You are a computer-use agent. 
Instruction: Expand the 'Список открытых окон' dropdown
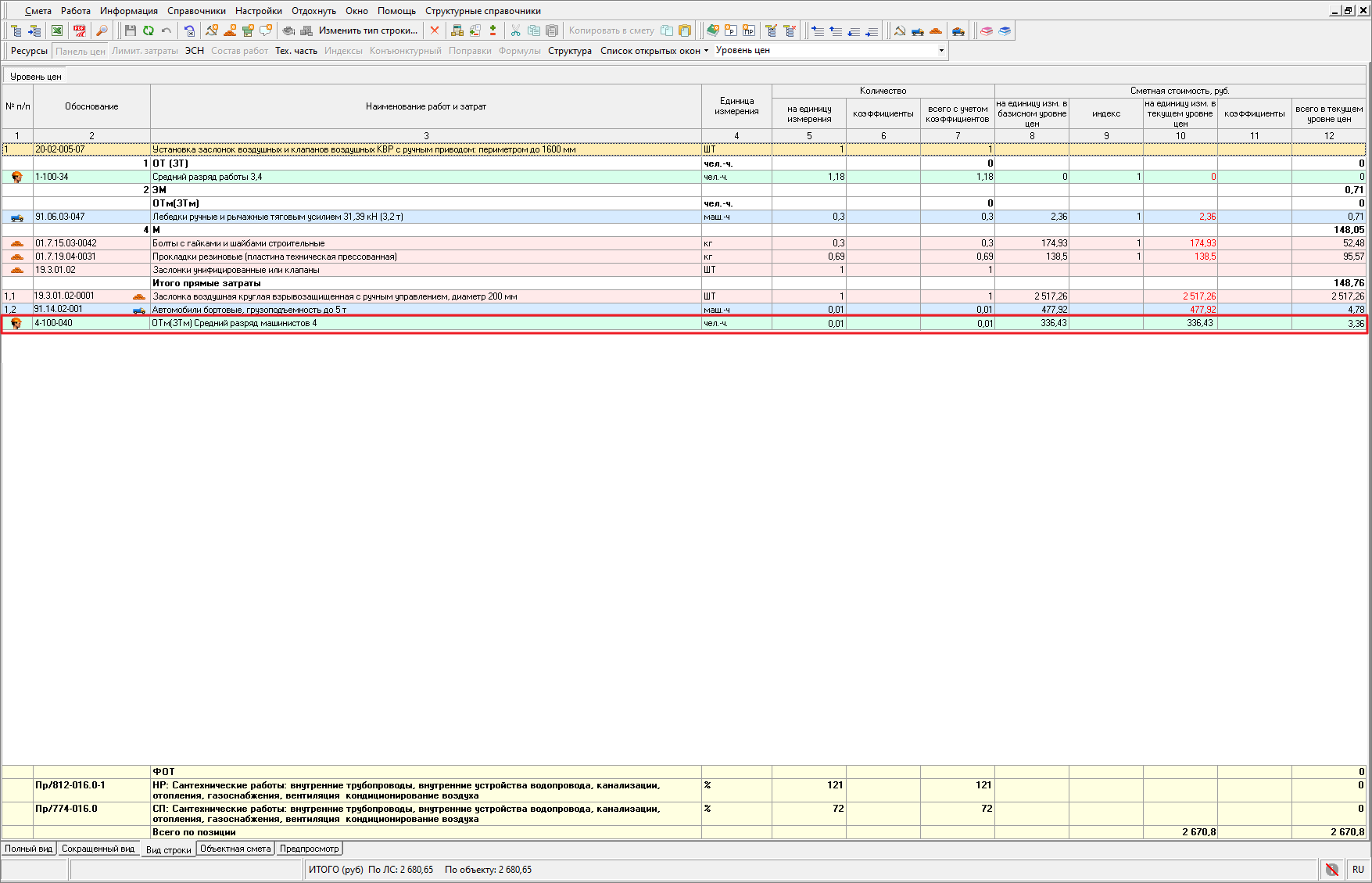654,51
